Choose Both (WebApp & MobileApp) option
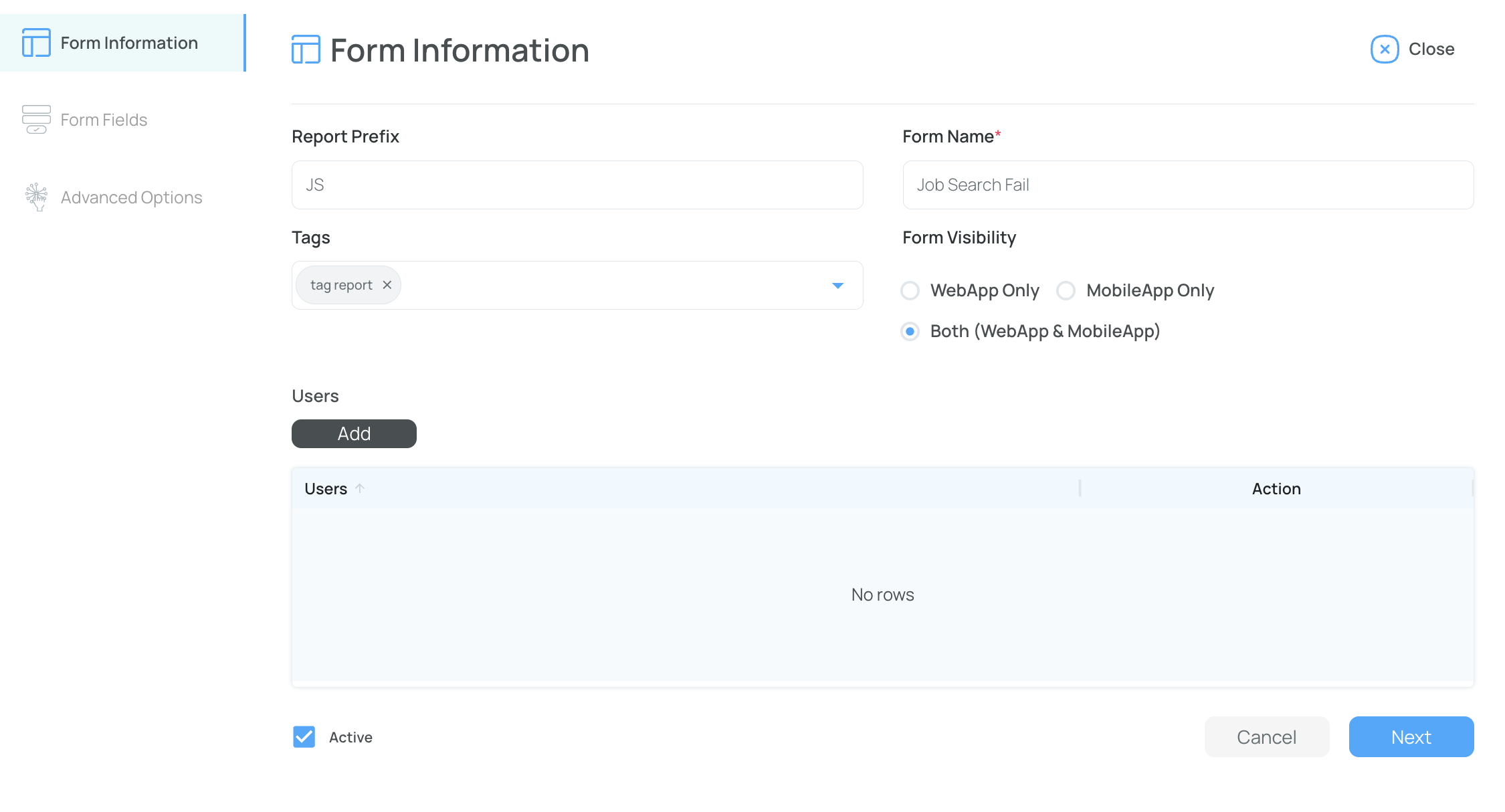This screenshot has width=1505, height=812. [910, 332]
